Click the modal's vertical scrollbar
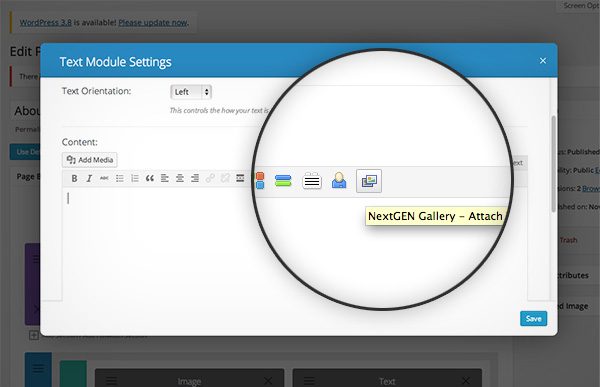Viewport: 600px width, 387px height. (553, 163)
